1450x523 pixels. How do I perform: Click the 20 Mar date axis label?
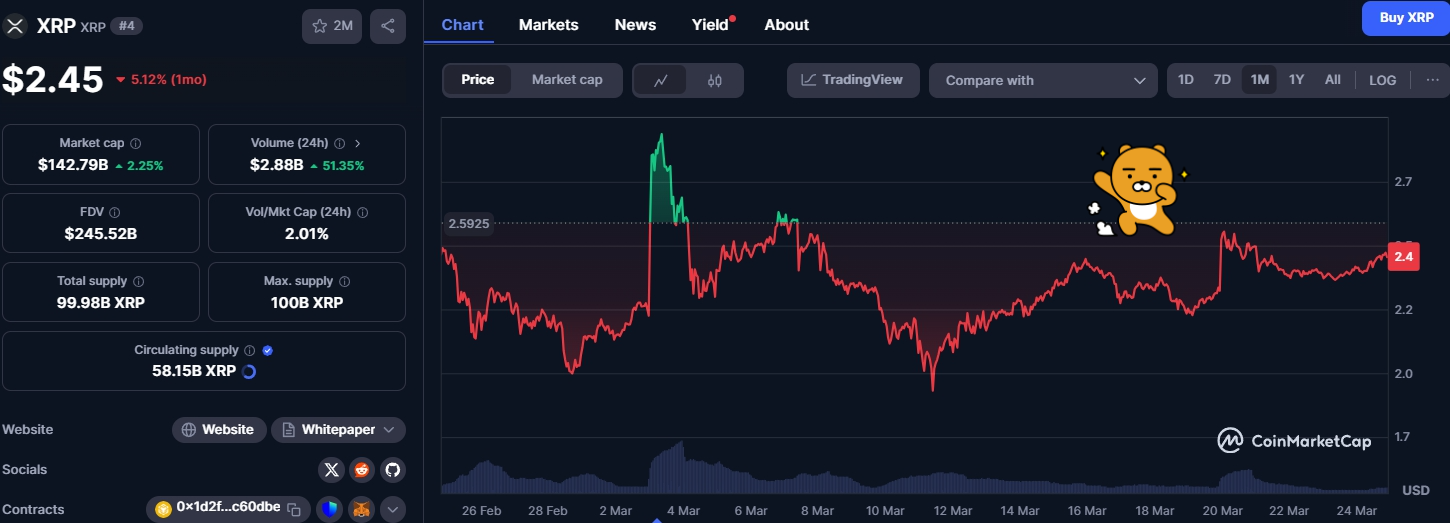(x=1222, y=510)
